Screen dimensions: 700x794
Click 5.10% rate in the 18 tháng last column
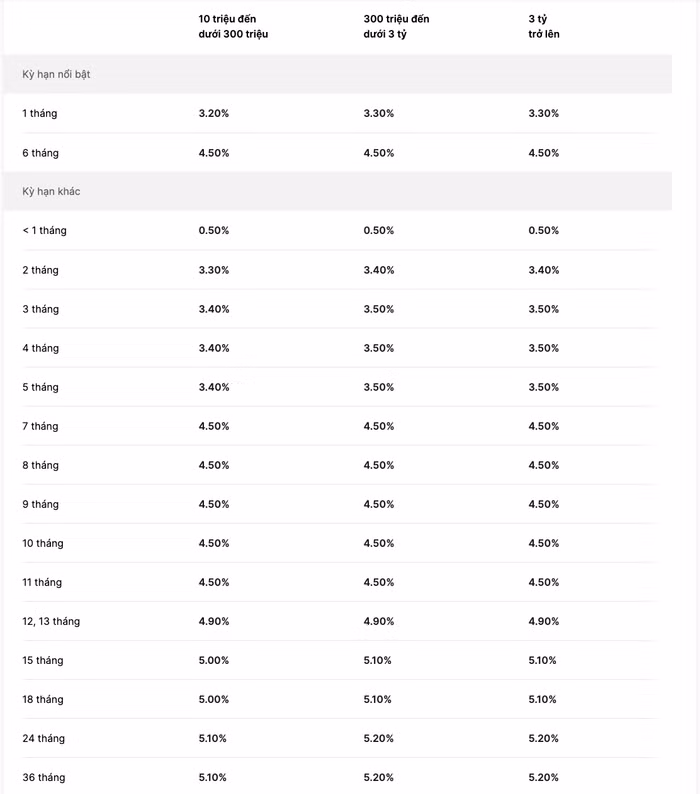[544, 699]
